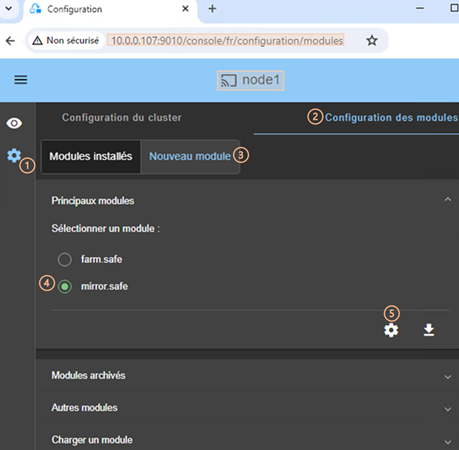Click the cast icon next to node1

229,80
